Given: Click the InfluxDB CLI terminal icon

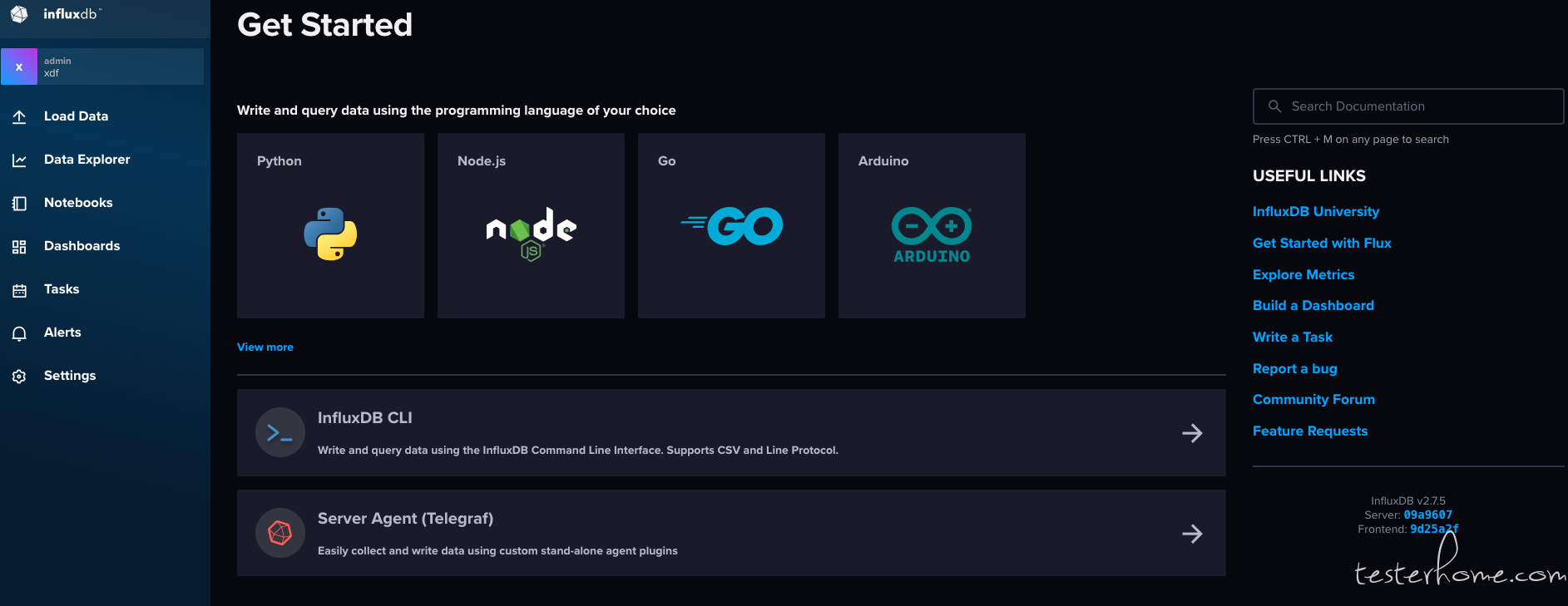Looking at the screenshot, I should coord(279,432).
